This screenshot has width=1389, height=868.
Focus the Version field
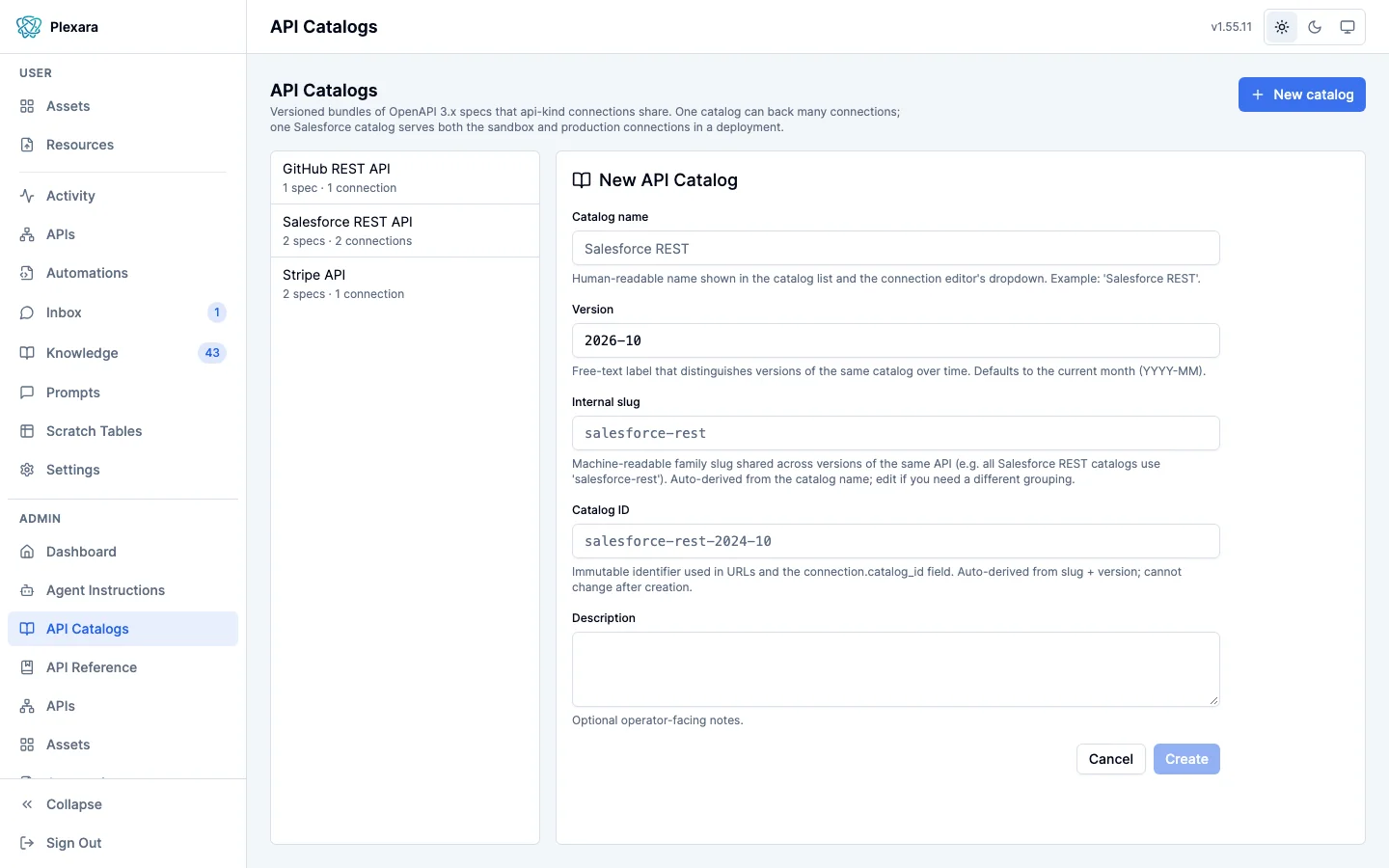click(895, 340)
